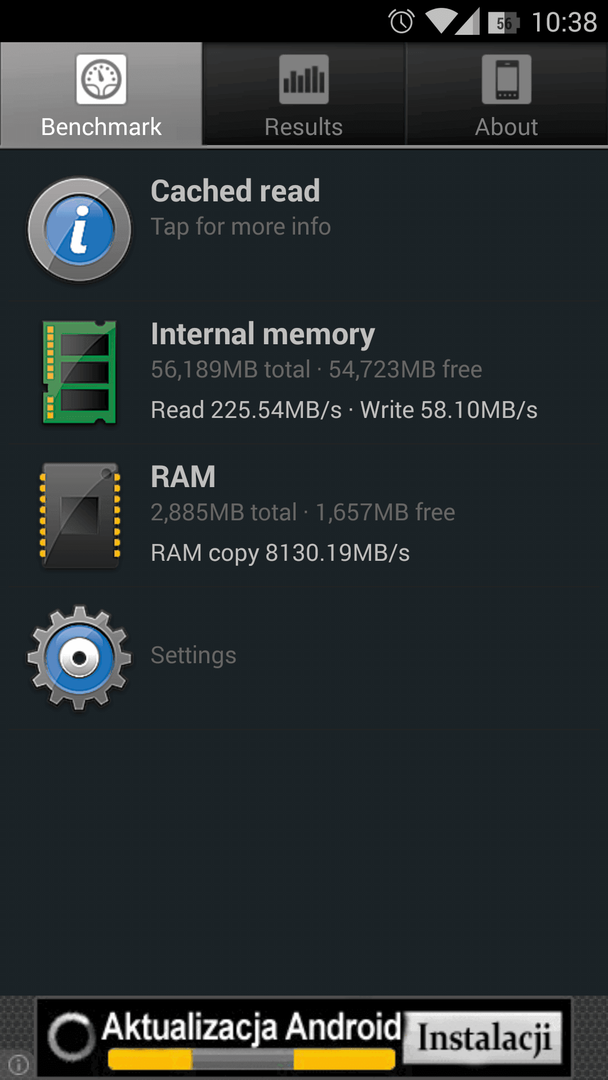
Task: Switch to the Results tab
Action: point(304,94)
